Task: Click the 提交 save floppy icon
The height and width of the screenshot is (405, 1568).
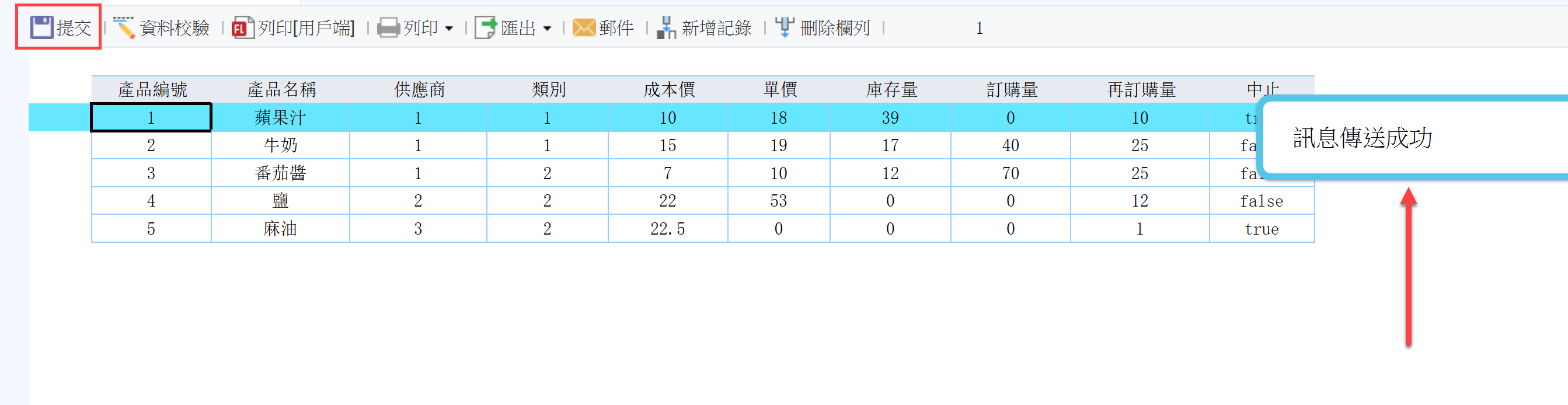Action: [x=42, y=27]
